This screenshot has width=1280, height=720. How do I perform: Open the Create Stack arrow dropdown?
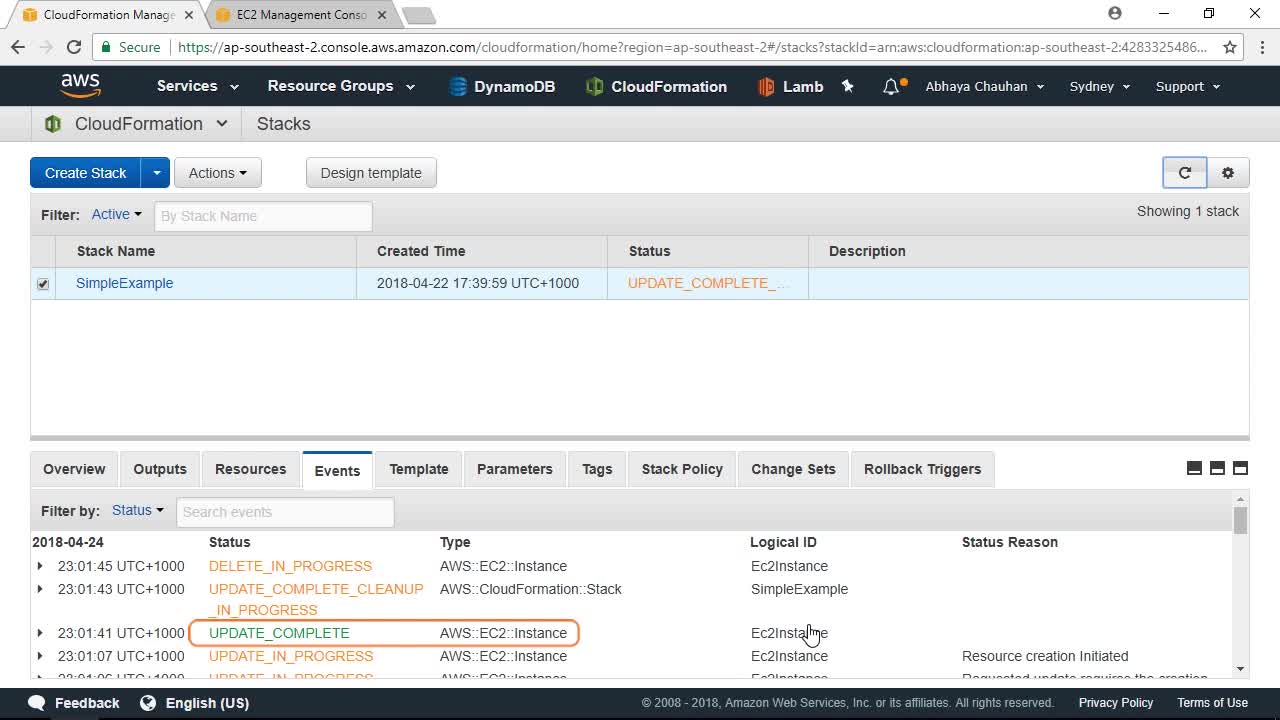click(x=156, y=173)
